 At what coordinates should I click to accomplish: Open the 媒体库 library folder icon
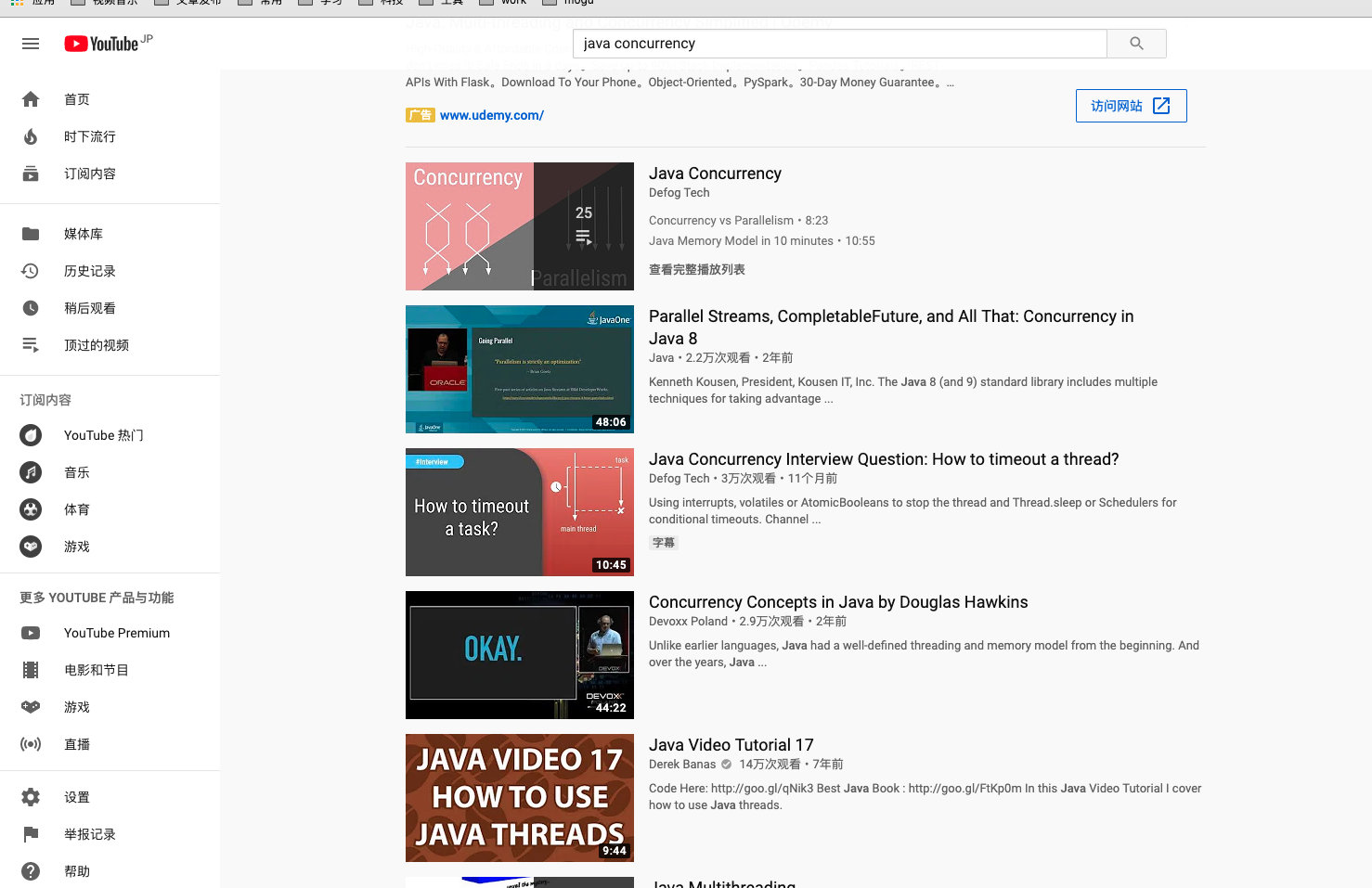(31, 234)
